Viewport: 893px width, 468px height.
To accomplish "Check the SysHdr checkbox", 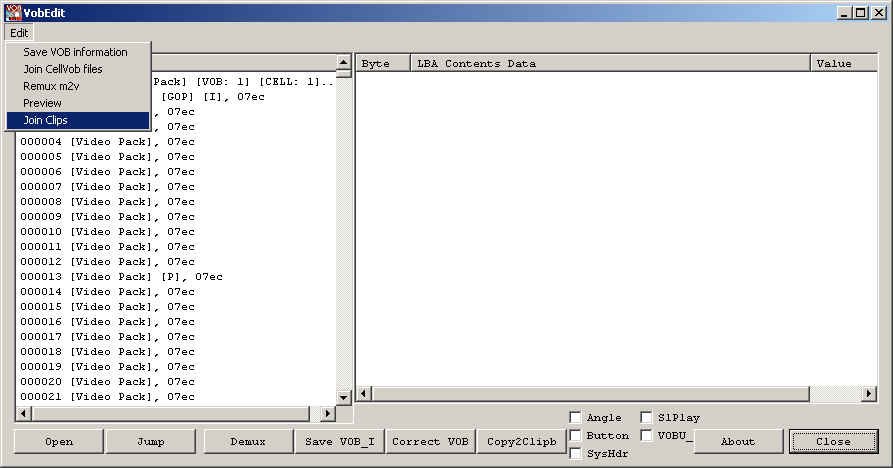I will pos(576,453).
